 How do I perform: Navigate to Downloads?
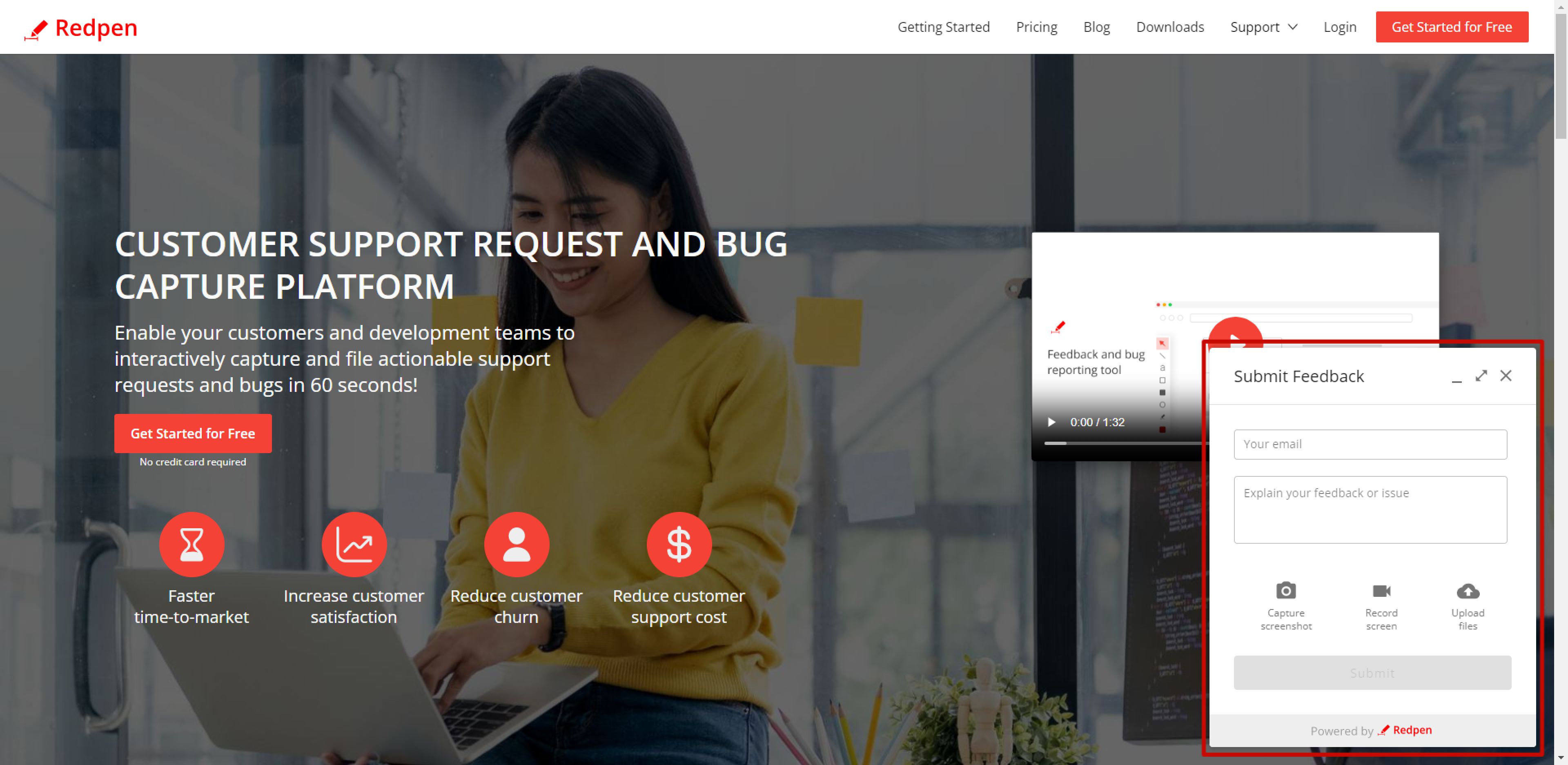coord(1170,27)
